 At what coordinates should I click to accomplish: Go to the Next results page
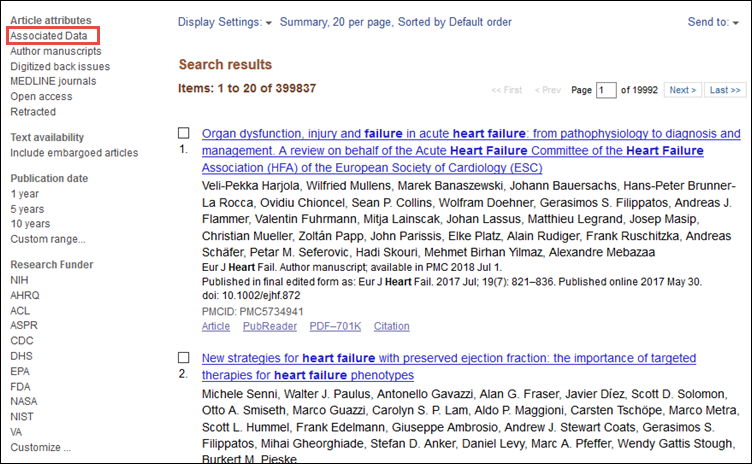pyautogui.click(x=683, y=90)
